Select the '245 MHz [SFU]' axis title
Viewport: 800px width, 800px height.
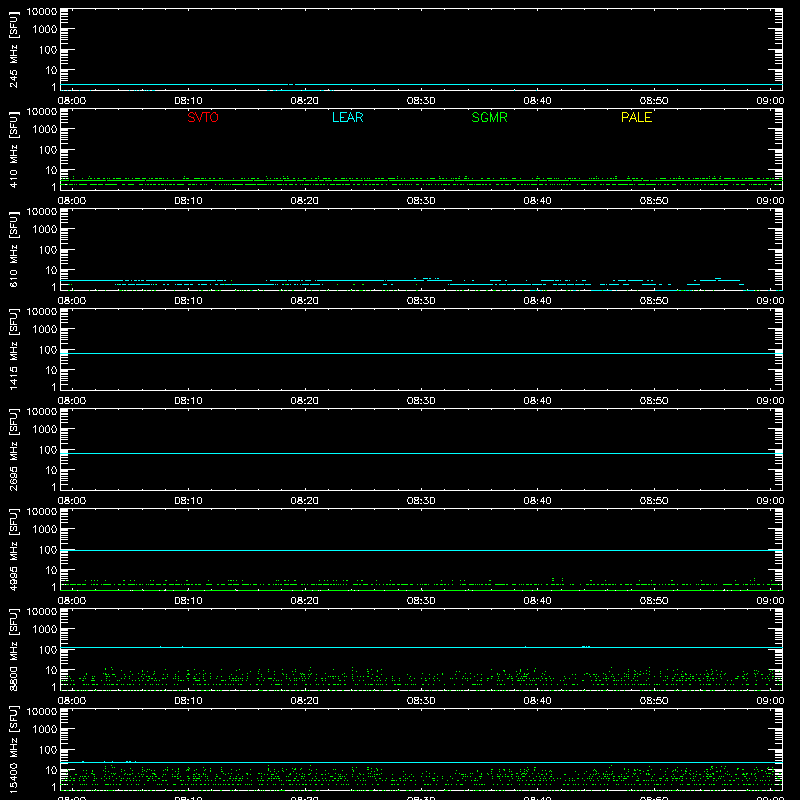click(13, 50)
